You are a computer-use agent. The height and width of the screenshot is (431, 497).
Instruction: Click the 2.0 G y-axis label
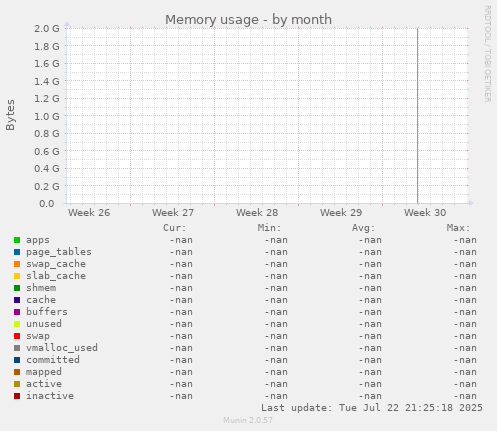coord(47,29)
